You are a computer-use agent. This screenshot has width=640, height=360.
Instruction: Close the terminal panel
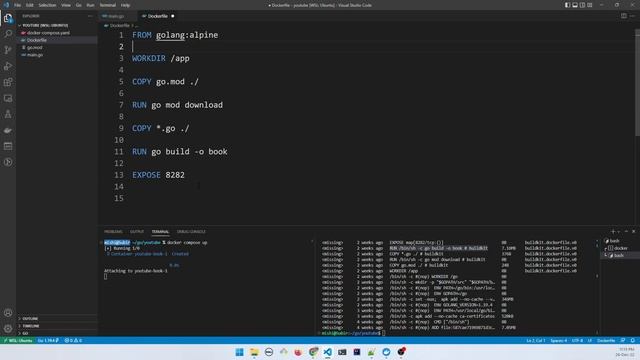[x=633, y=231]
